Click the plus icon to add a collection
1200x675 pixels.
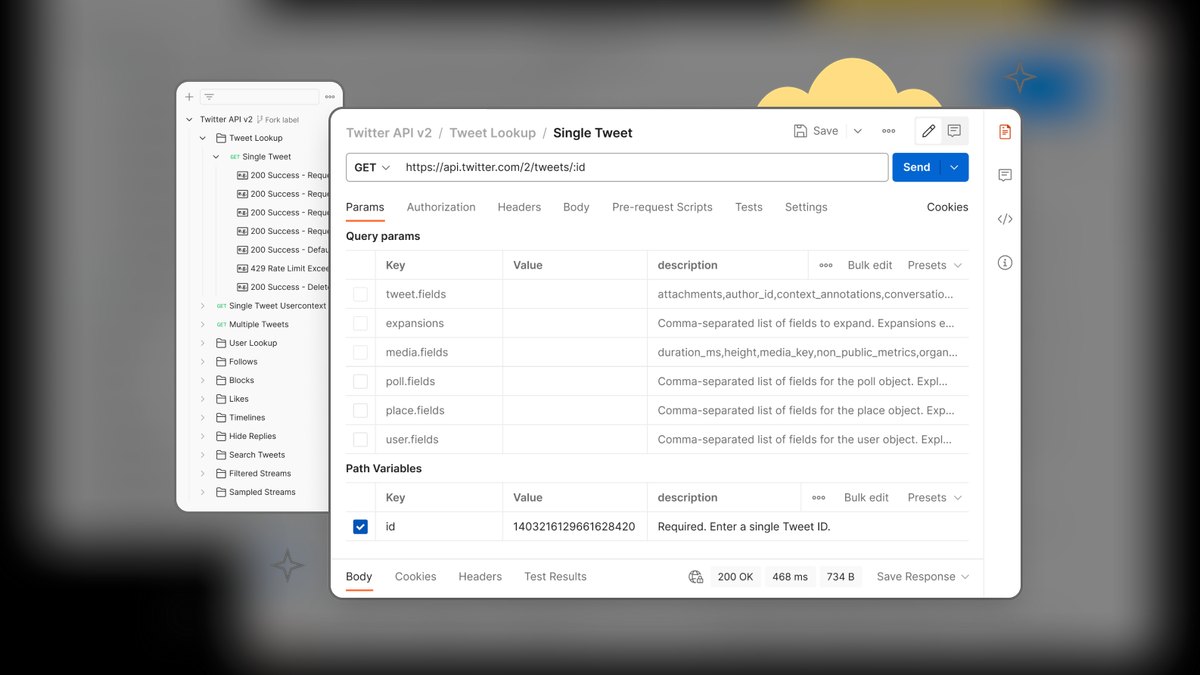(189, 97)
